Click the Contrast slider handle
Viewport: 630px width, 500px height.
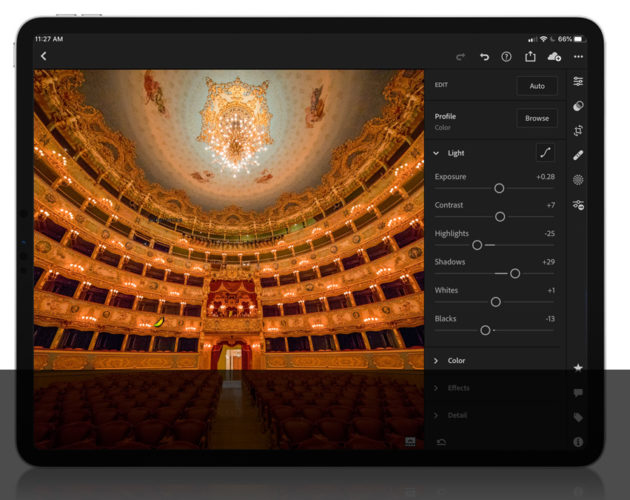pyautogui.click(x=500, y=217)
